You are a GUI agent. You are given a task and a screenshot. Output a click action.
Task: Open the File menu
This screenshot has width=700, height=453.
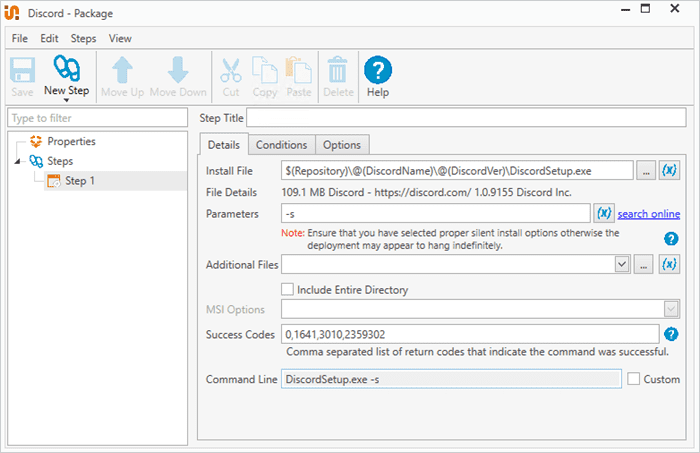(x=20, y=38)
